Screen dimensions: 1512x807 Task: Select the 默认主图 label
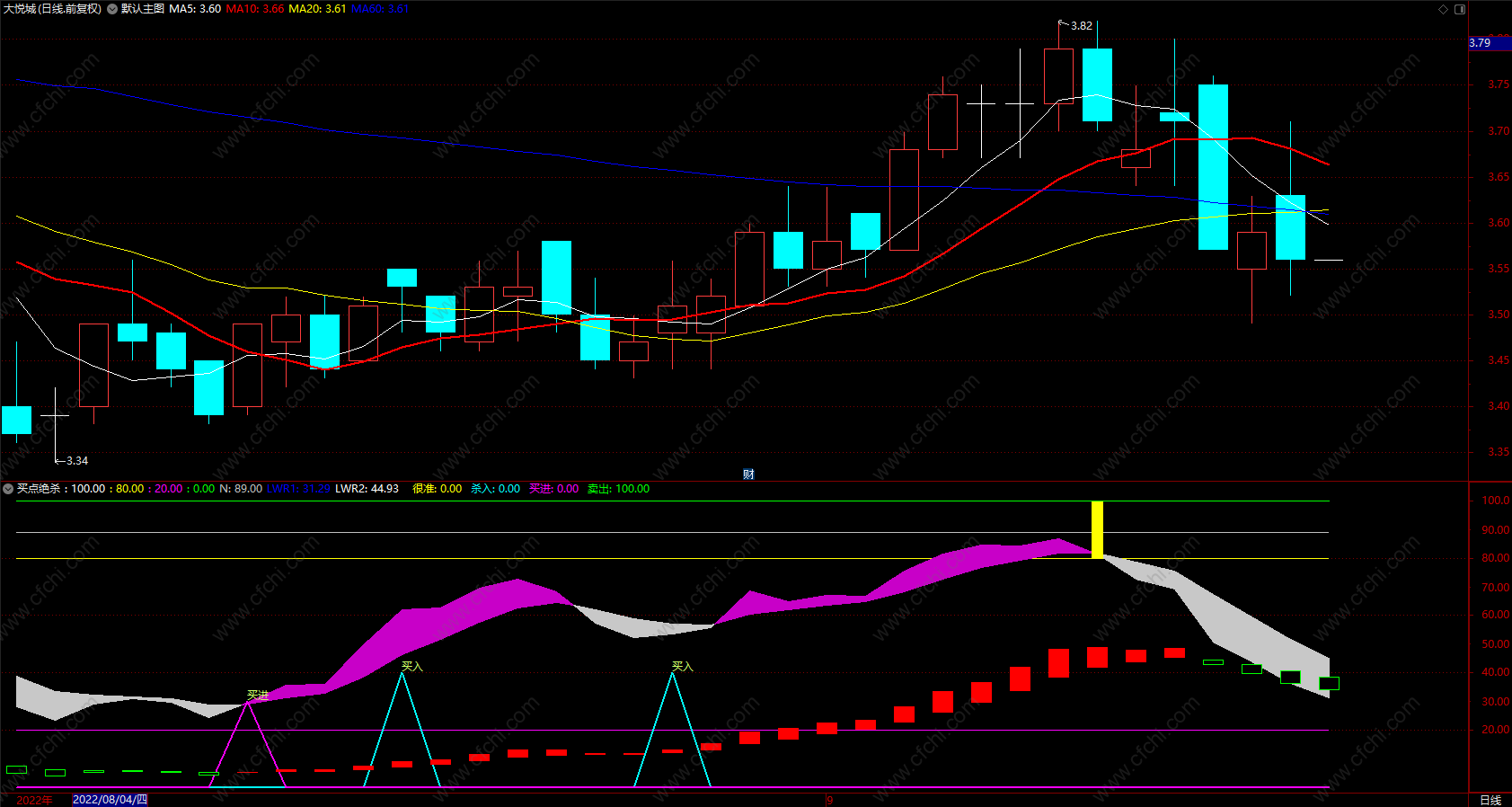[x=143, y=9]
